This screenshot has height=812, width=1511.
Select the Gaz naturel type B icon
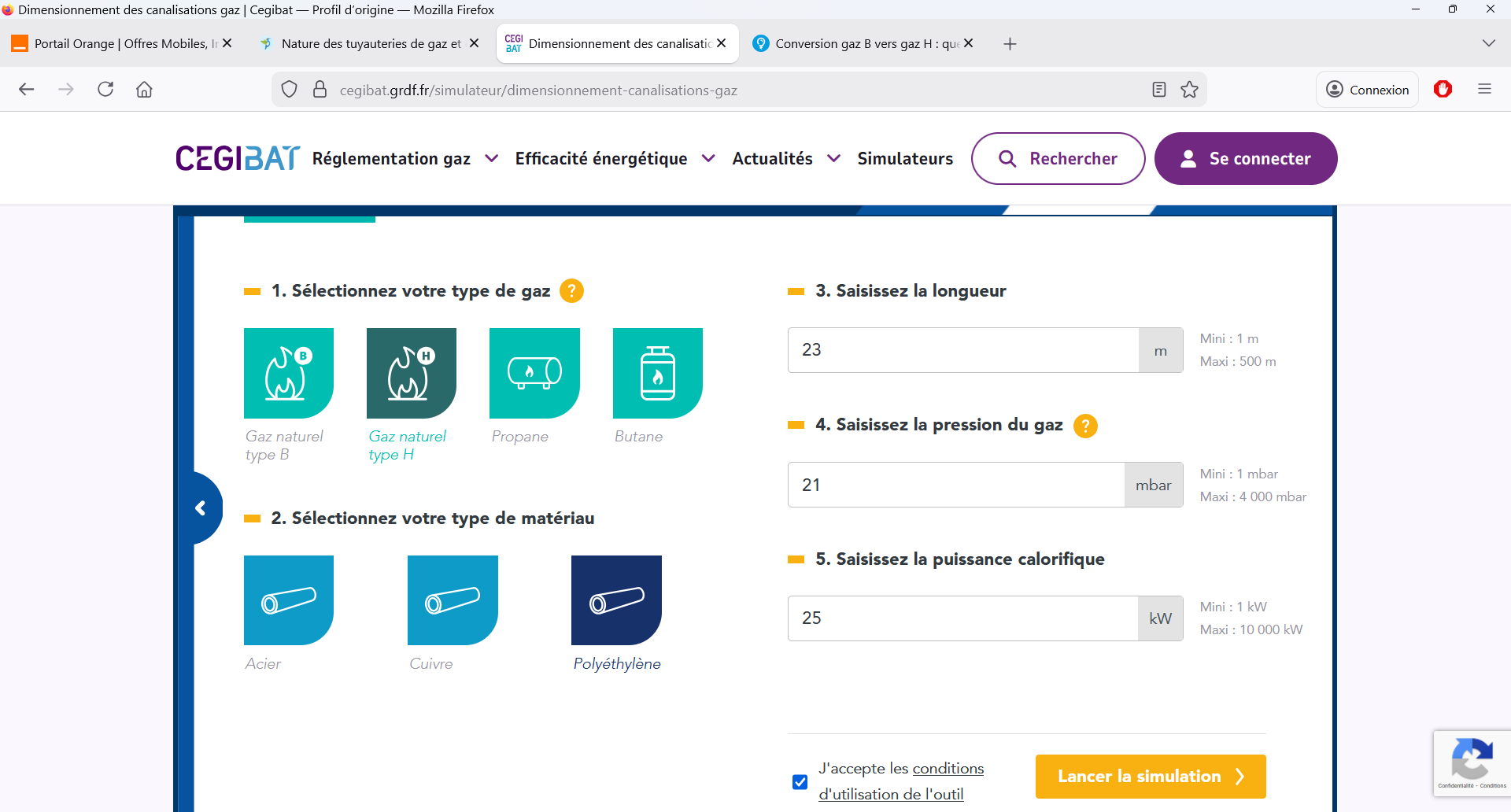click(x=289, y=373)
